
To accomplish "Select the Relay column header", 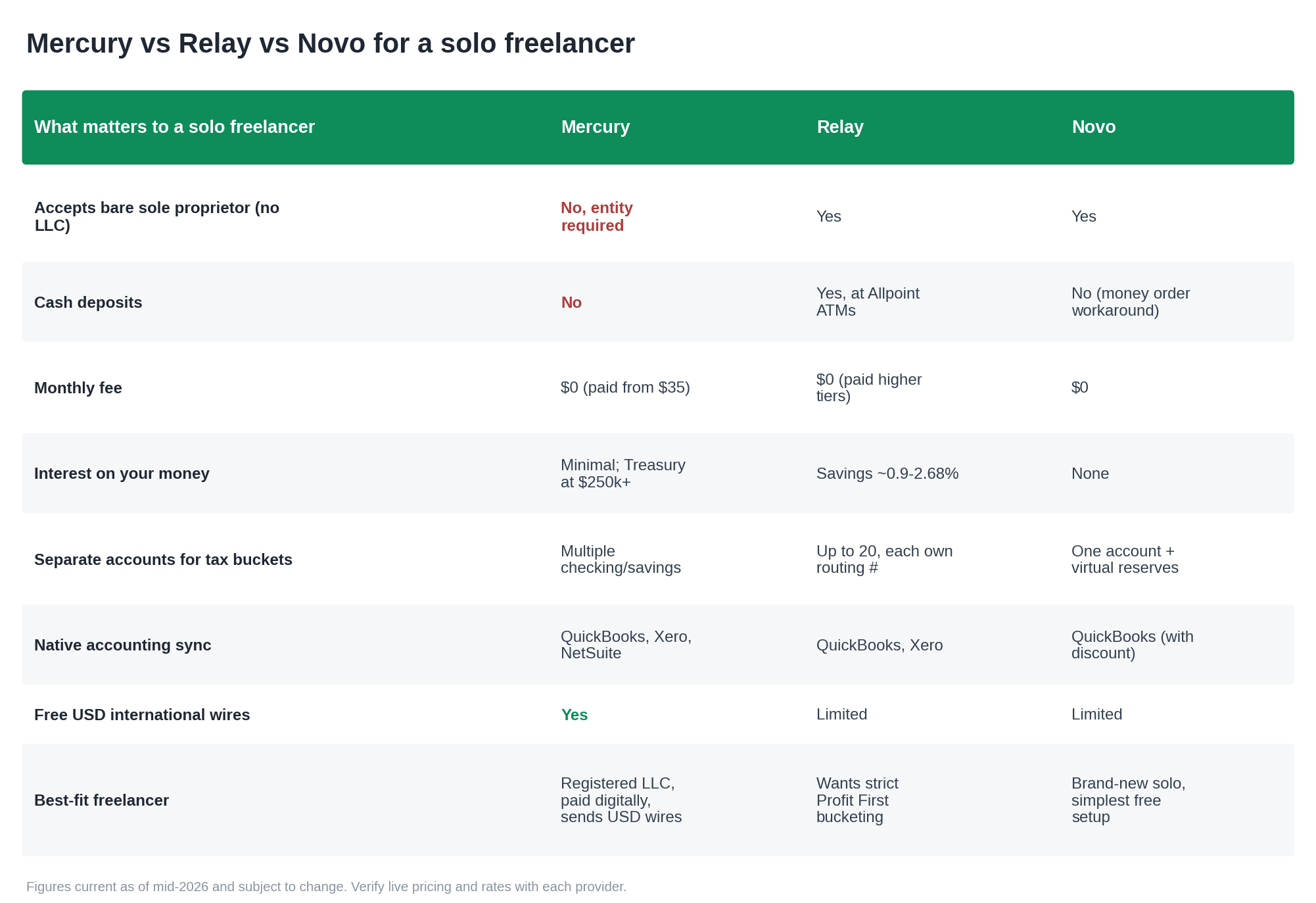I will click(839, 127).
